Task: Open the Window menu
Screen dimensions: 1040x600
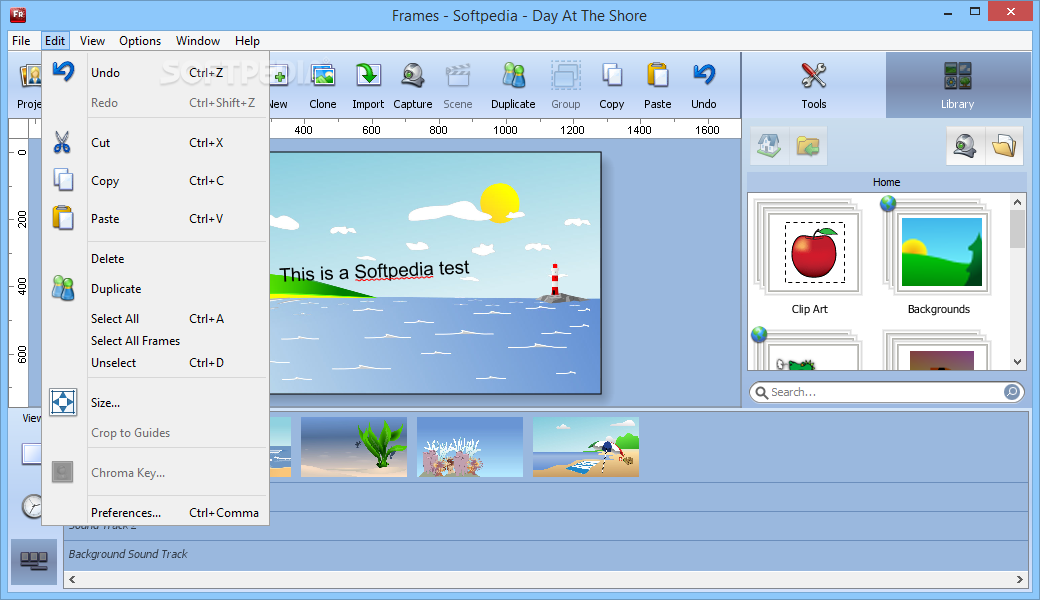Action: pyautogui.click(x=198, y=41)
